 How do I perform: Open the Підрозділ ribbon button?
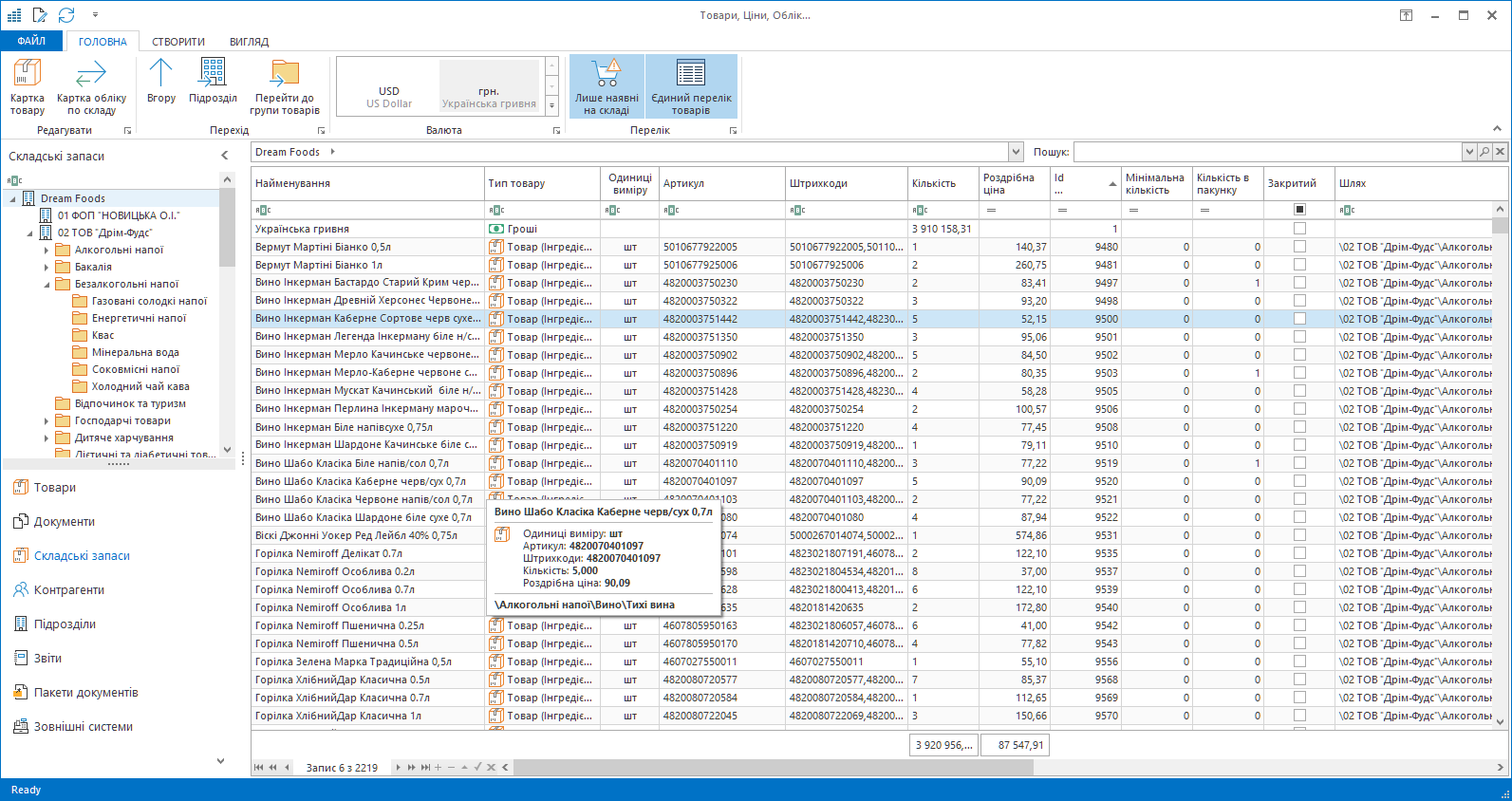click(x=213, y=82)
